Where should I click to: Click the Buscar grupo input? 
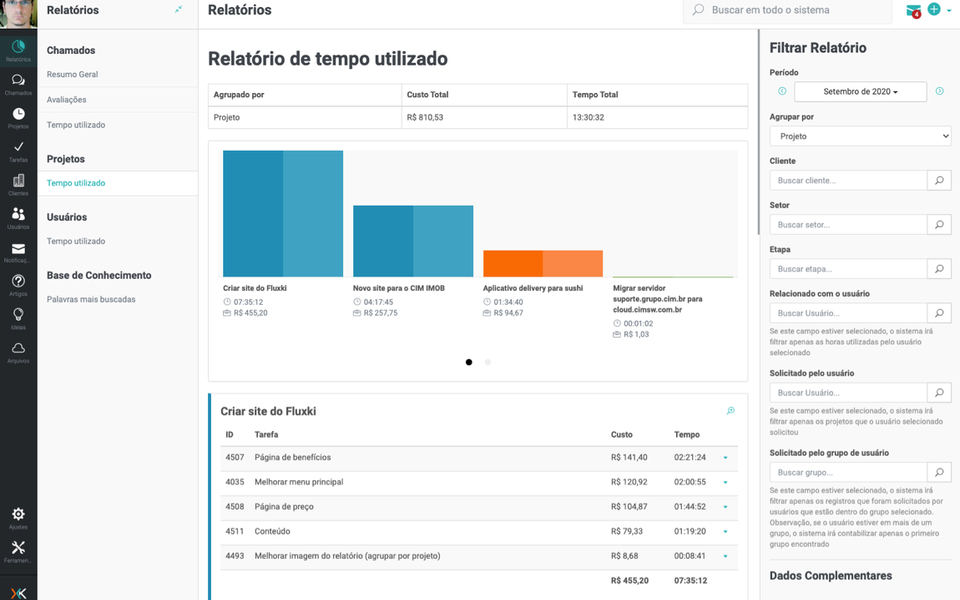848,472
